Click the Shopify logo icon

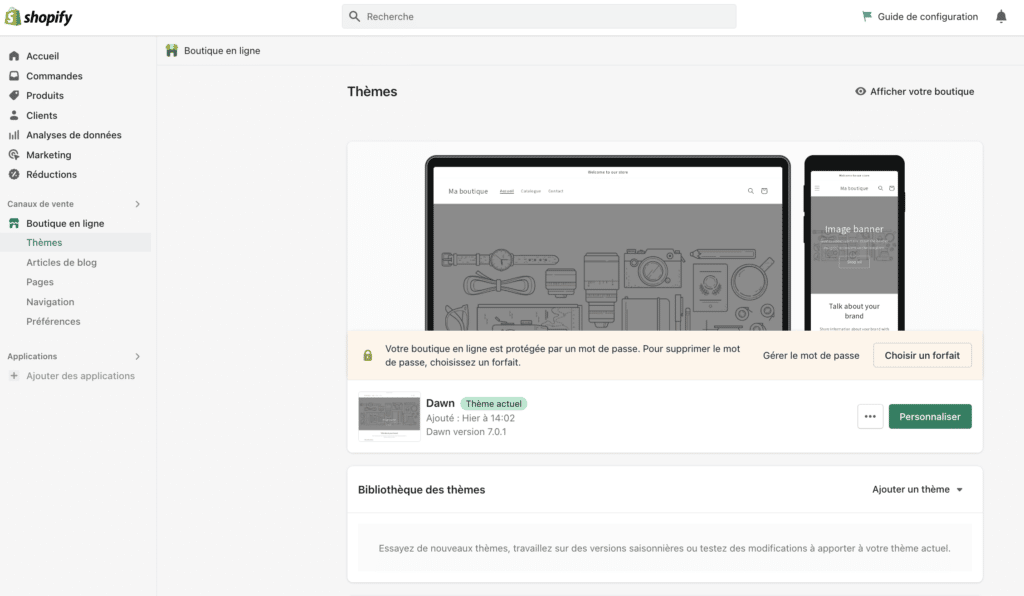point(14,16)
